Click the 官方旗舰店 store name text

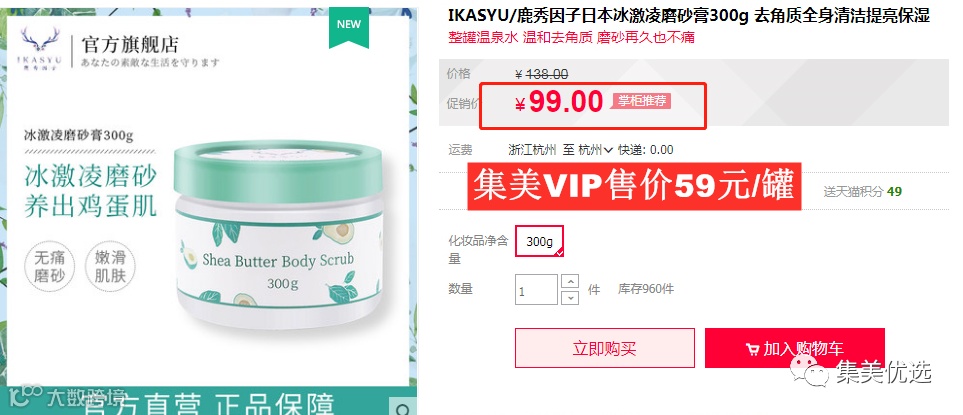pyautogui.click(x=130, y=44)
